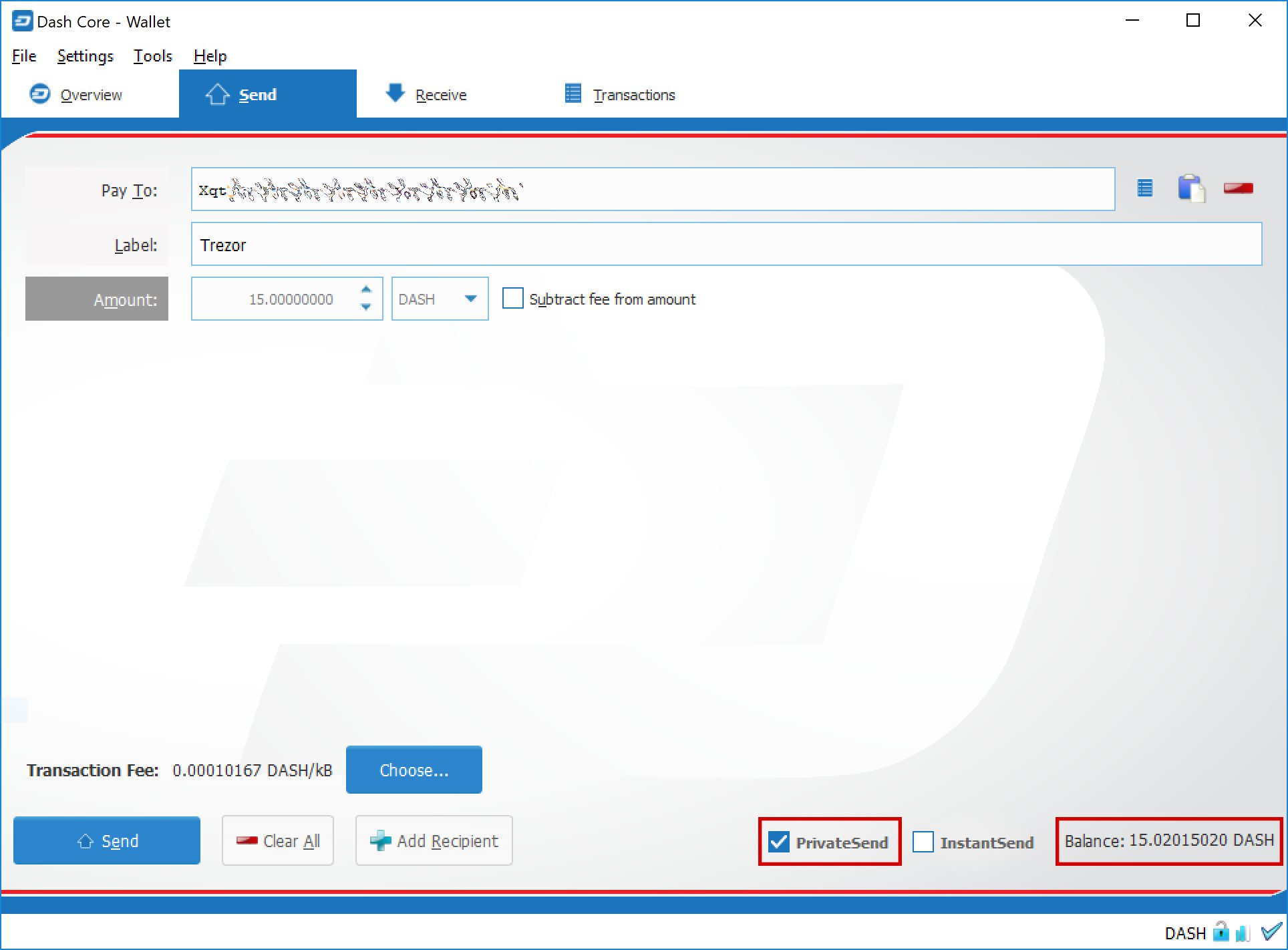Click the wallet lock status icon

(1221, 931)
